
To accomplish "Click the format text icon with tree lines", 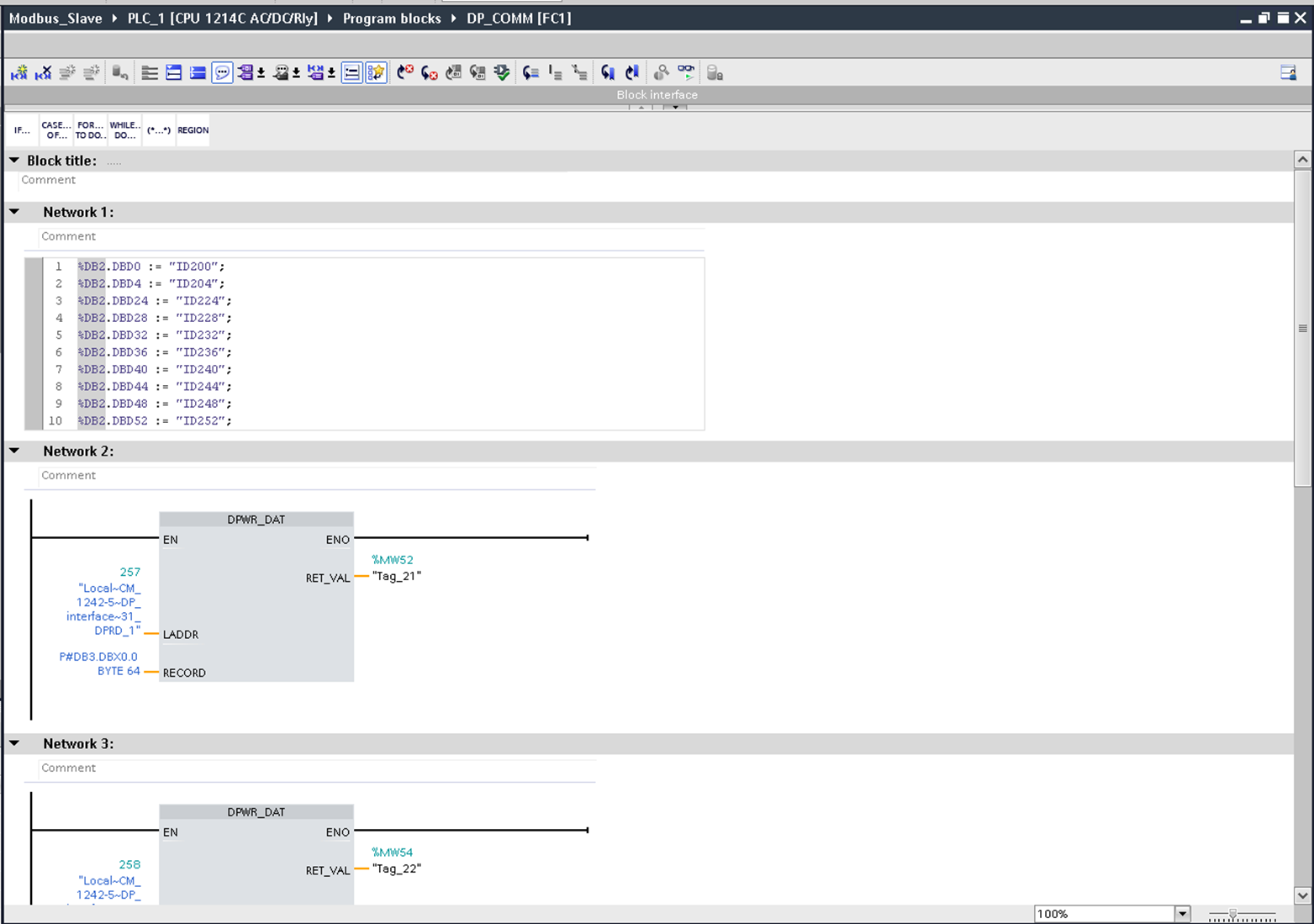I will tap(579, 73).
